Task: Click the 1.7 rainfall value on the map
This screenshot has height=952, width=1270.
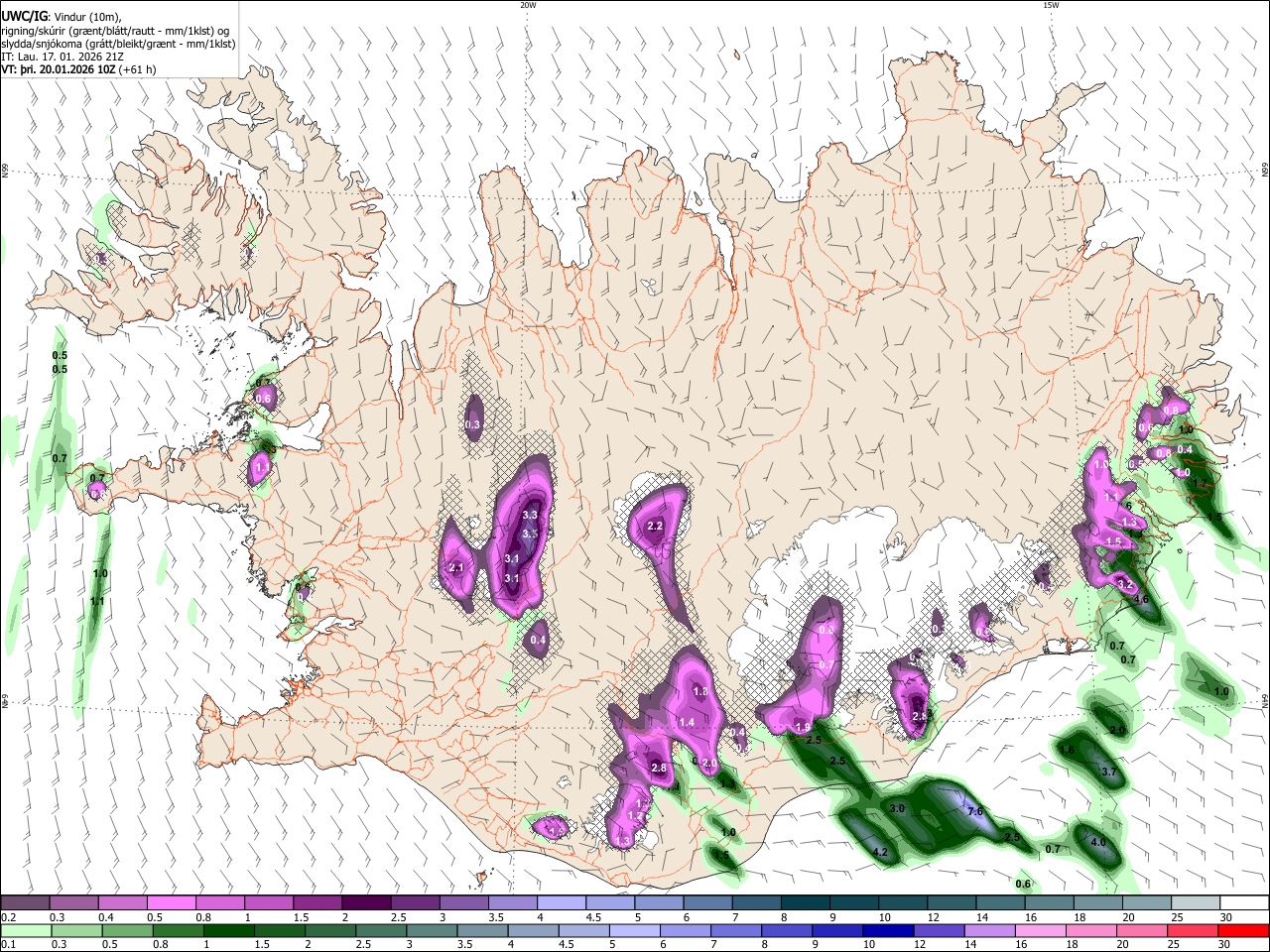Action: [x=1199, y=483]
